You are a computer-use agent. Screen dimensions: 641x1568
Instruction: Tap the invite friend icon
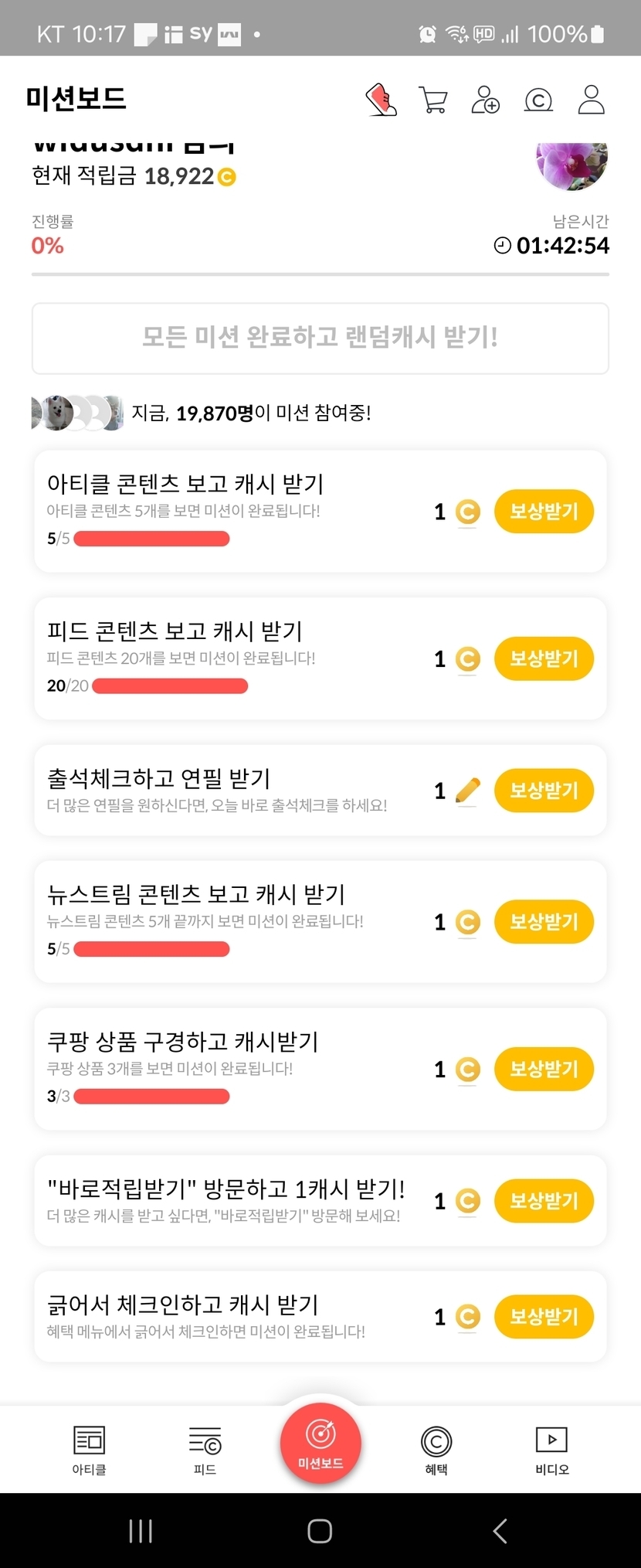[485, 100]
